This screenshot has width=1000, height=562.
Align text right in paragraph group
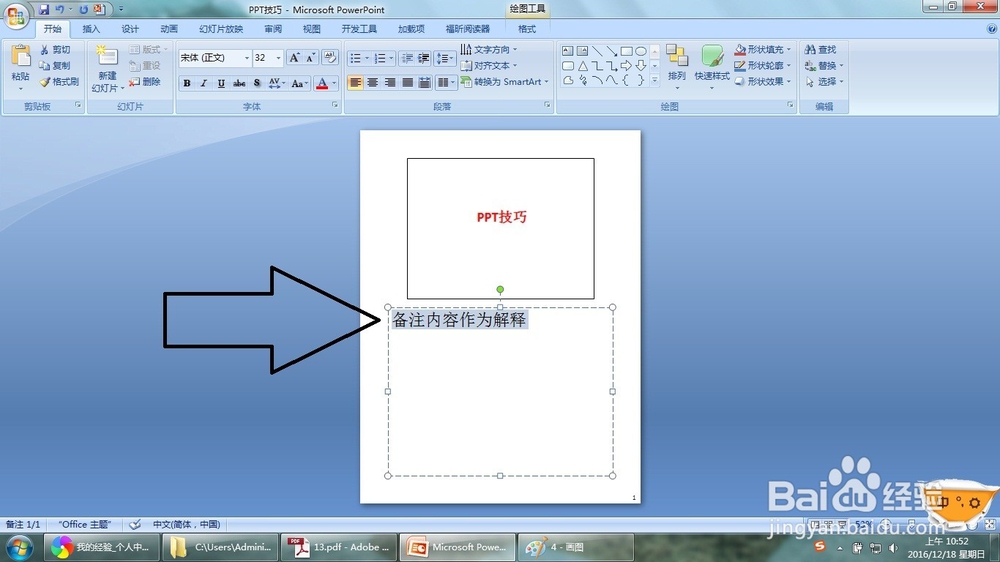(390, 82)
